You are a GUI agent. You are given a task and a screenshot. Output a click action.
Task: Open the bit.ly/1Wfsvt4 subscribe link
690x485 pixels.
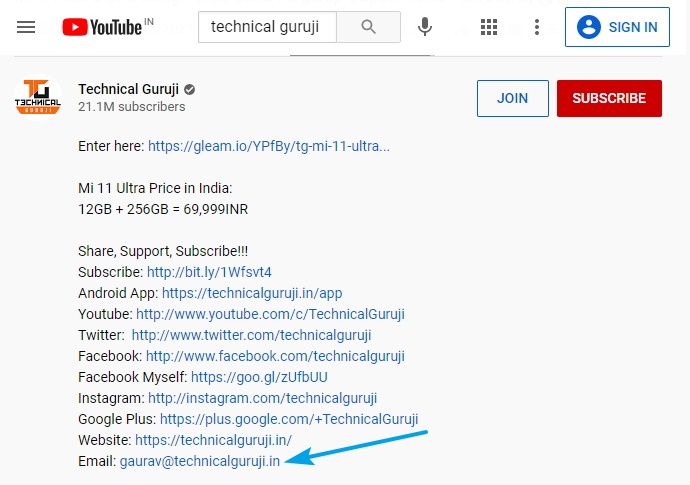click(x=209, y=272)
